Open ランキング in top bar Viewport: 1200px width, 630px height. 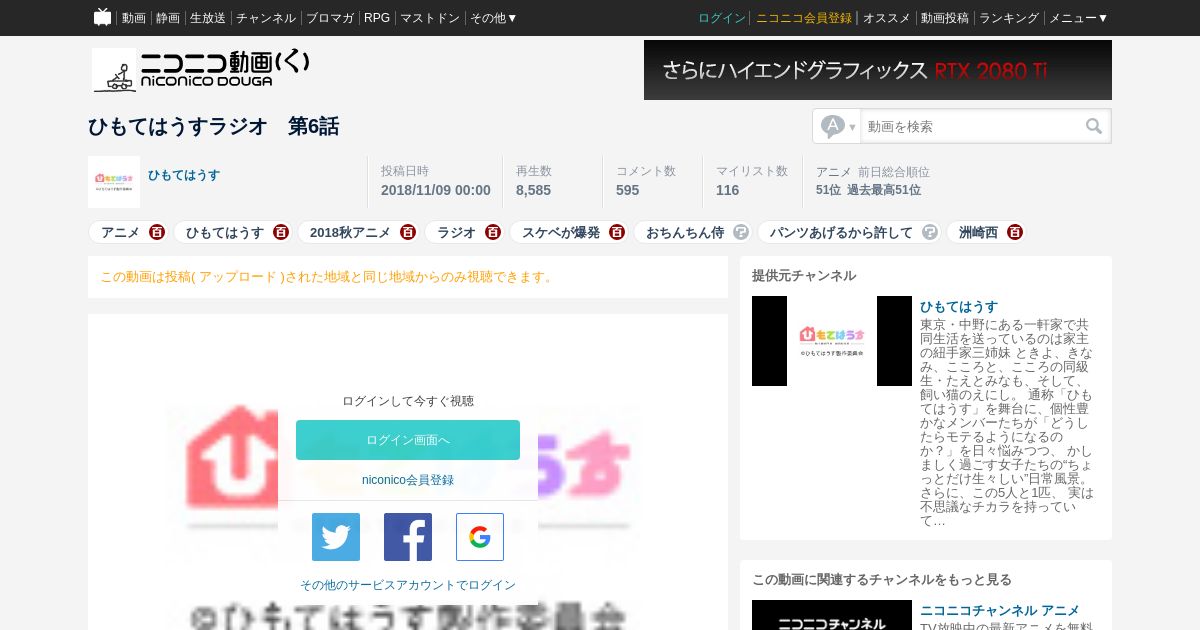[1009, 18]
